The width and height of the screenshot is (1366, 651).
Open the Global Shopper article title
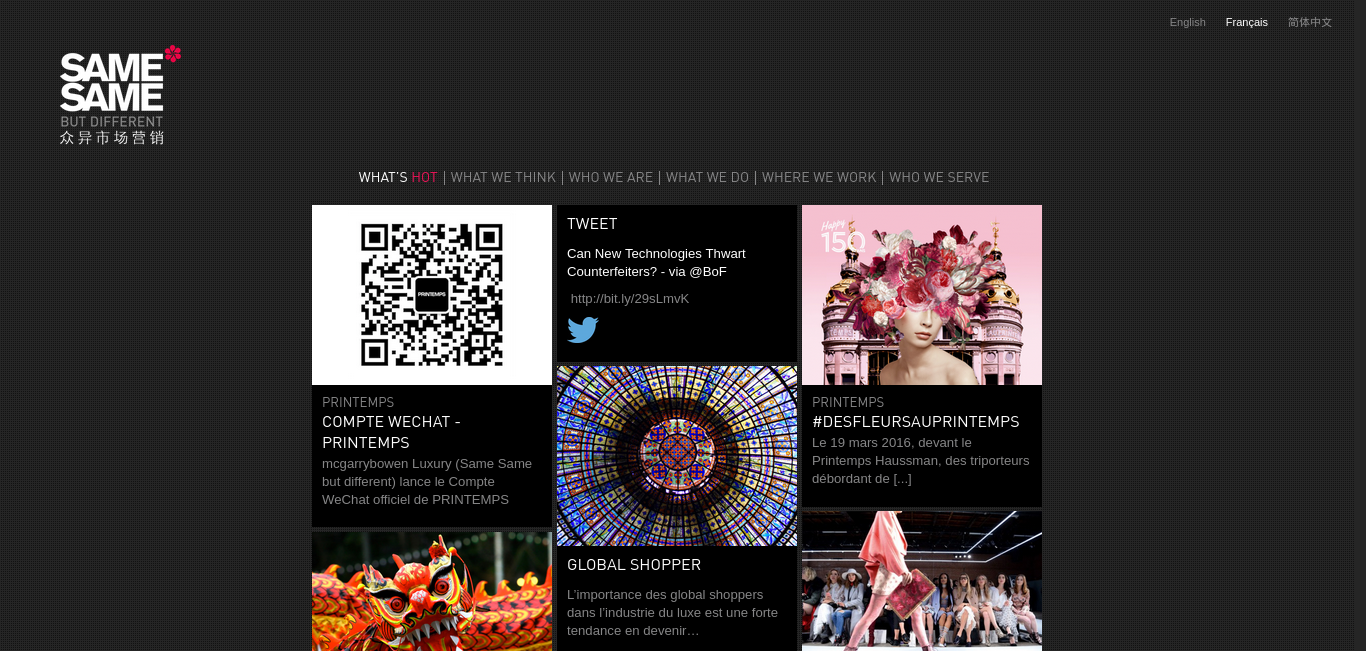pos(634,565)
